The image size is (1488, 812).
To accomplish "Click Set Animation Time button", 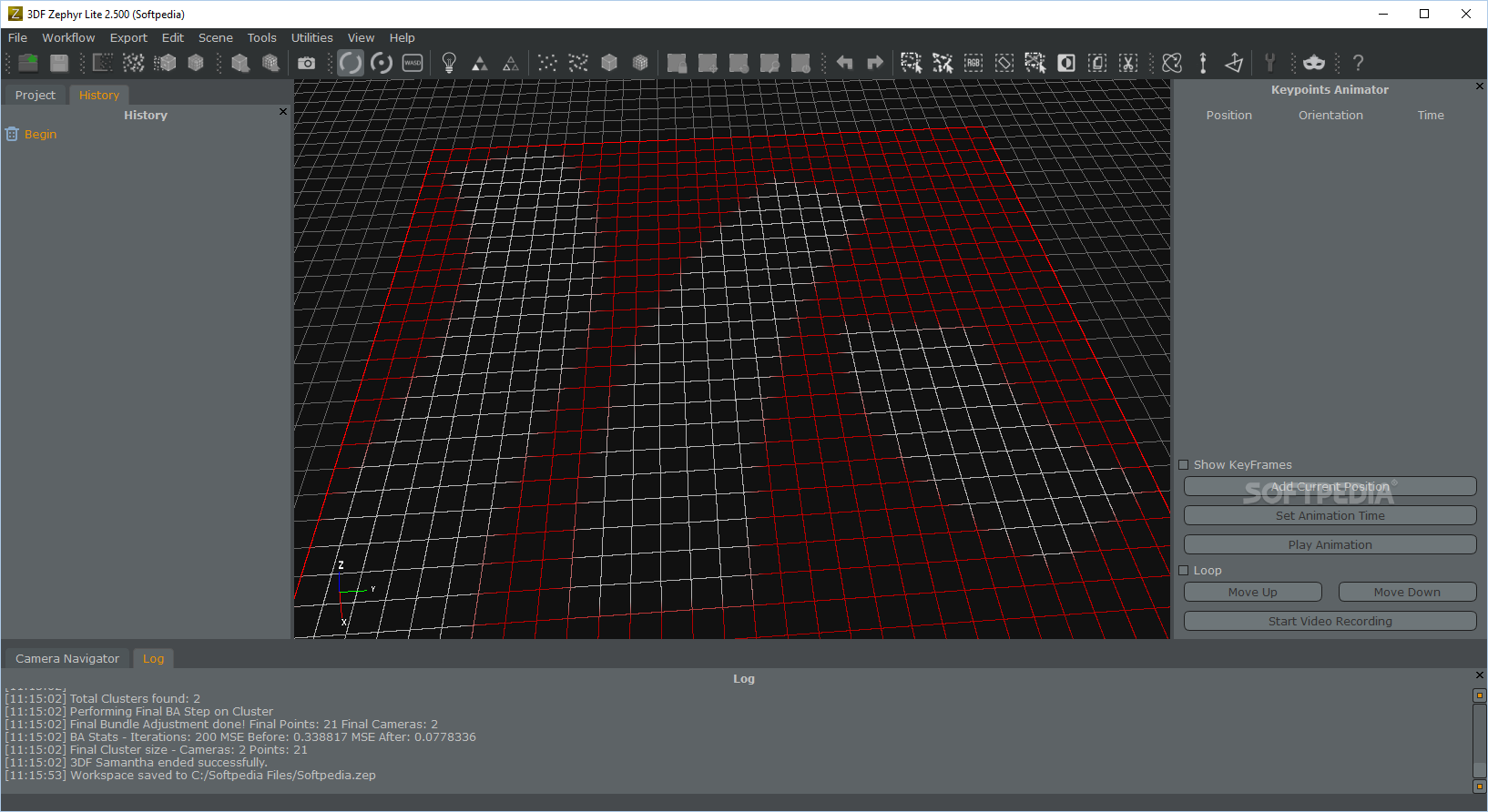I will coord(1330,516).
